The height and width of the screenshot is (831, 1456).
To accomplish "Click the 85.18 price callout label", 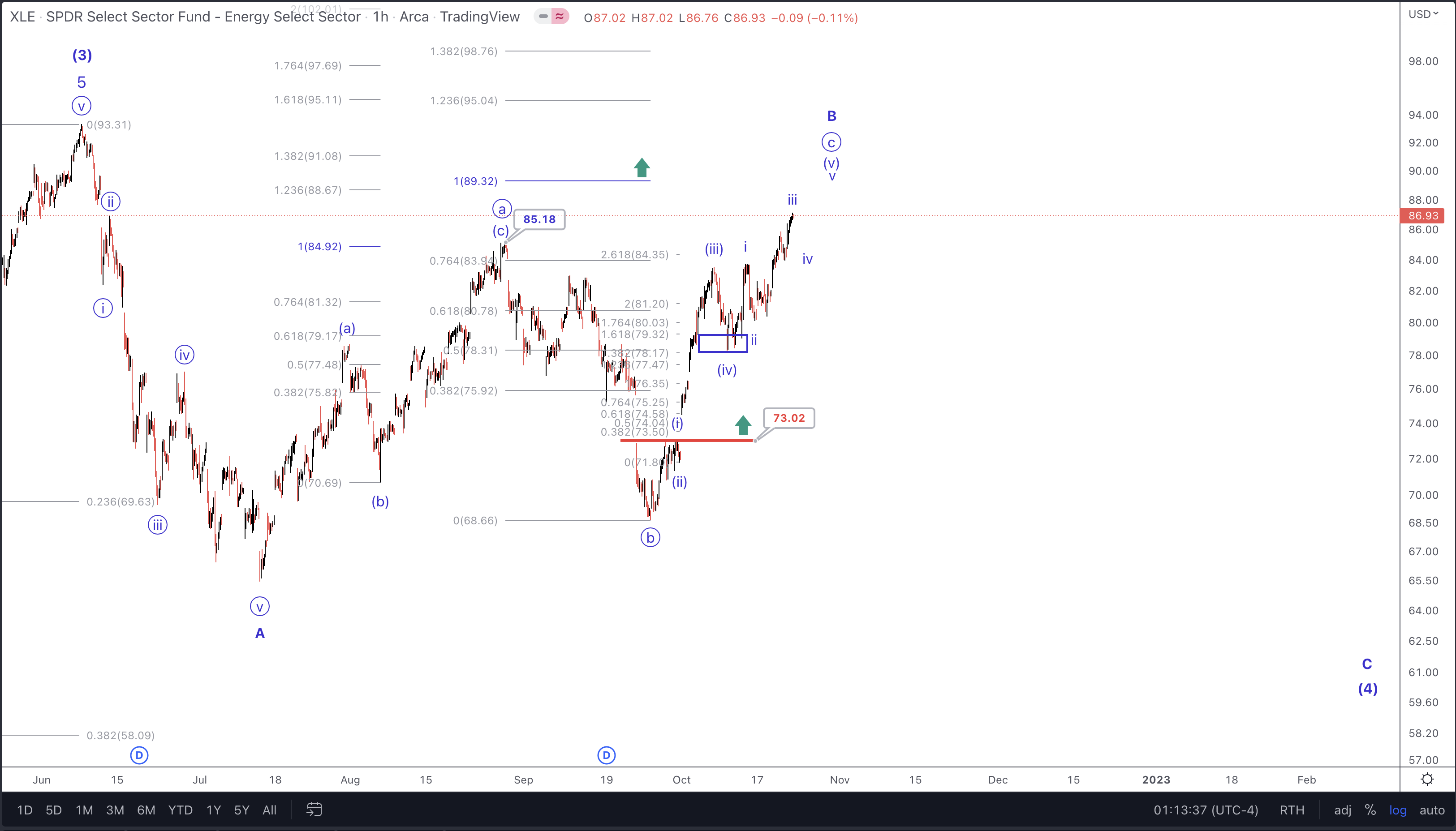I will [x=539, y=219].
